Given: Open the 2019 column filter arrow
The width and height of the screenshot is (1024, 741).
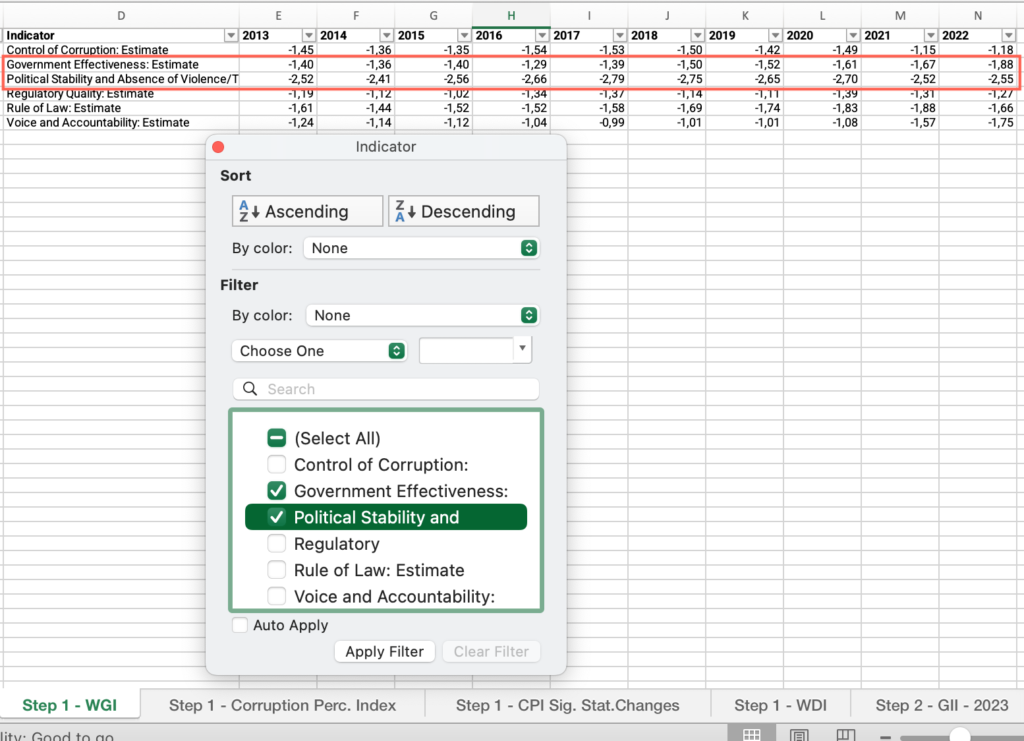Looking at the screenshot, I should (x=775, y=35).
